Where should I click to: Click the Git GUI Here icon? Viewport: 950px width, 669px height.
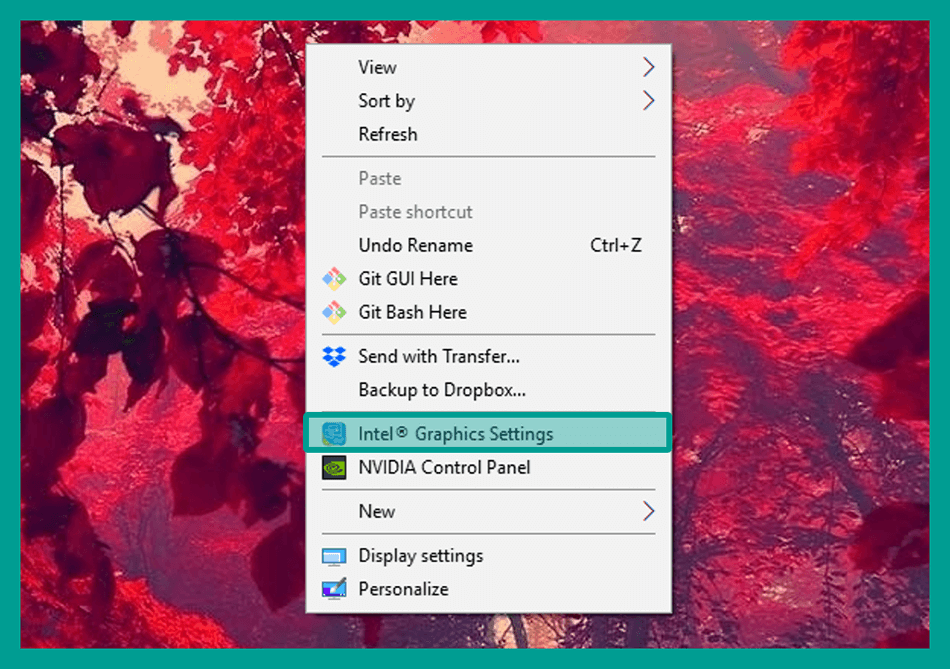point(334,279)
